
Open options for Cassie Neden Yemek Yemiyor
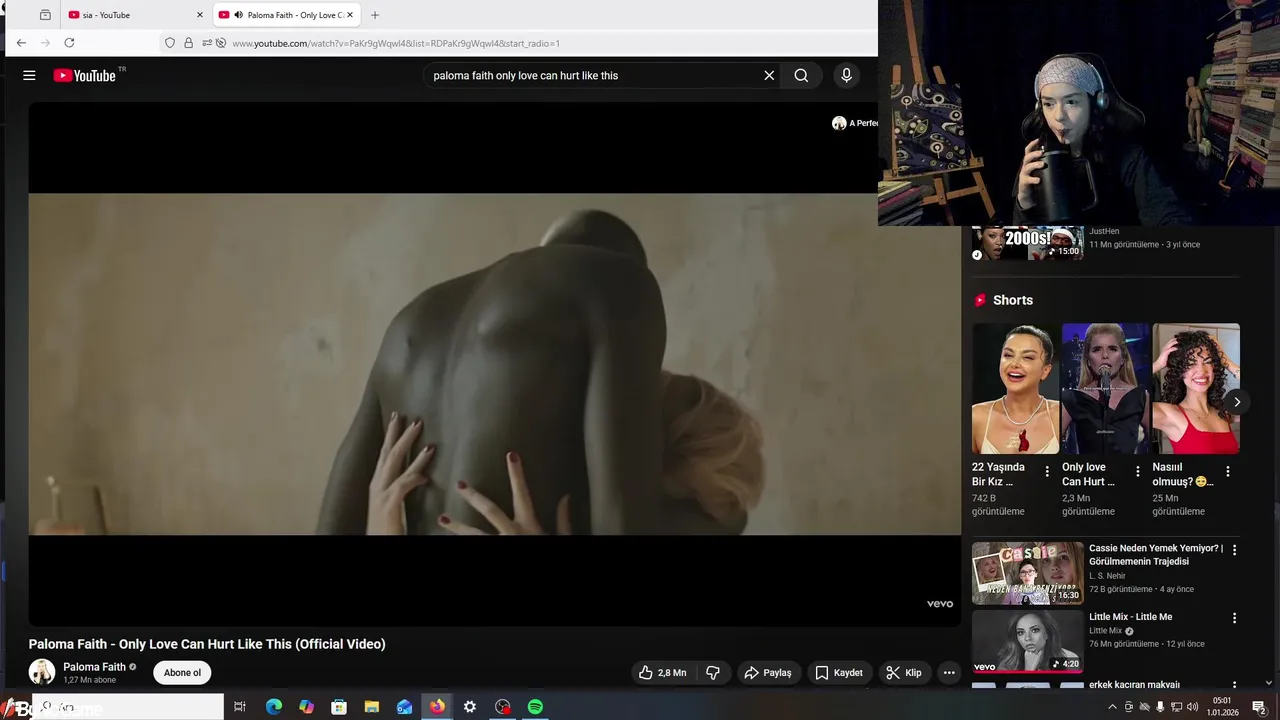[1234, 550]
